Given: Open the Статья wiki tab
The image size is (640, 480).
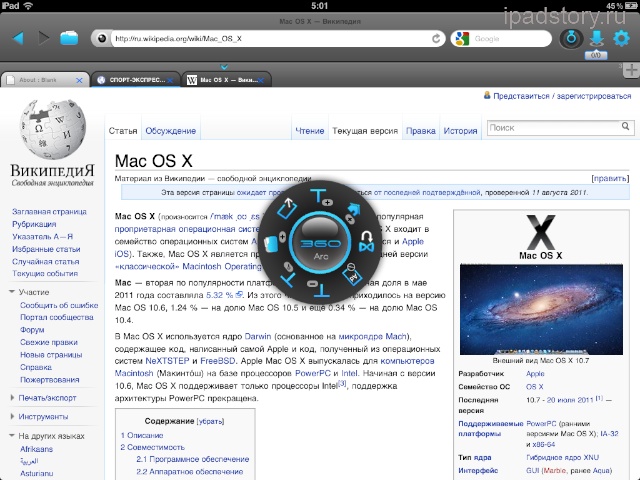Looking at the screenshot, I should coord(123,131).
